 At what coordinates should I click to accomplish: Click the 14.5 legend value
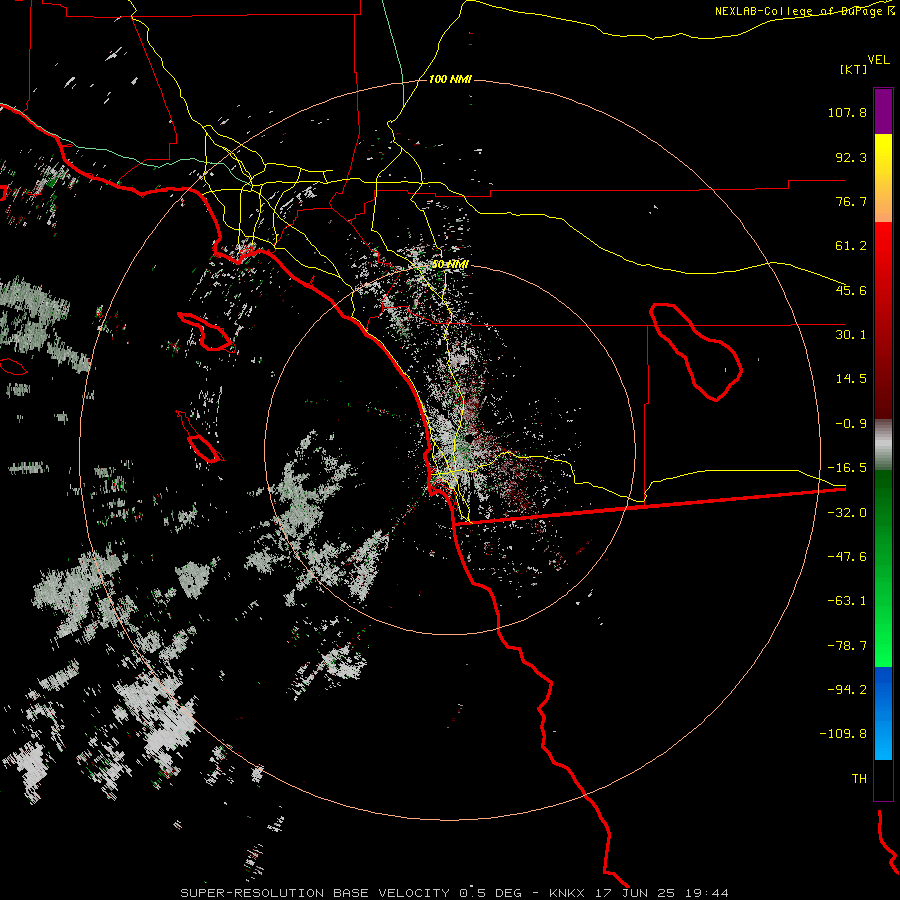point(851,379)
